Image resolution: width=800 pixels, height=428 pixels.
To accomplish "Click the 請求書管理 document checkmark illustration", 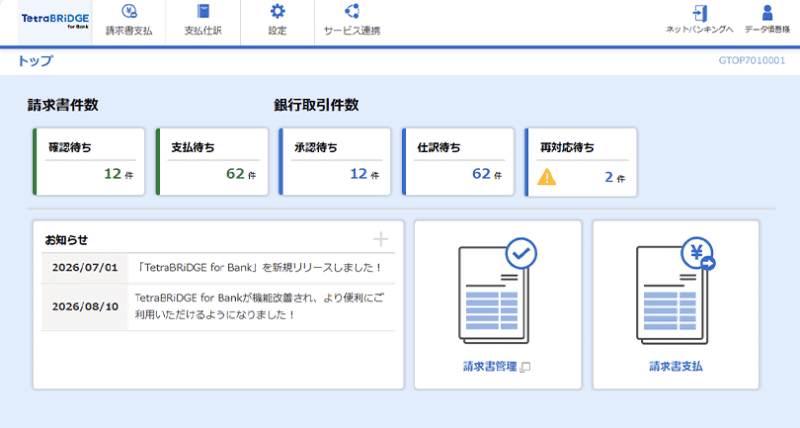I will click(497, 291).
